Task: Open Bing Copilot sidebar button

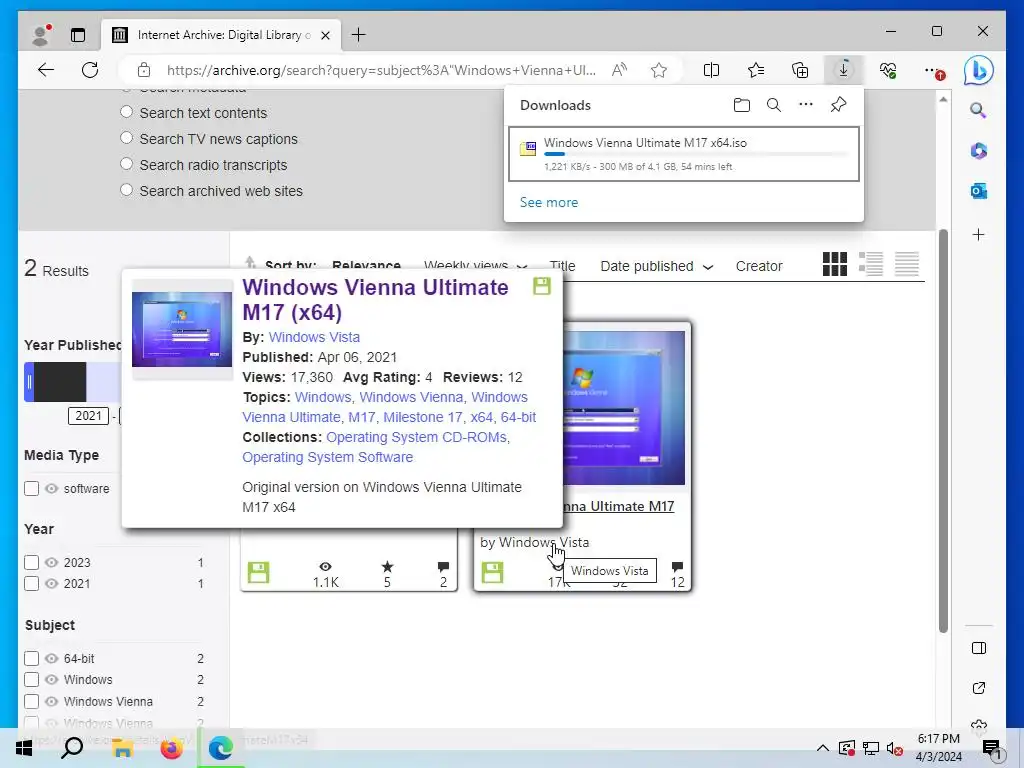Action: 978,70
